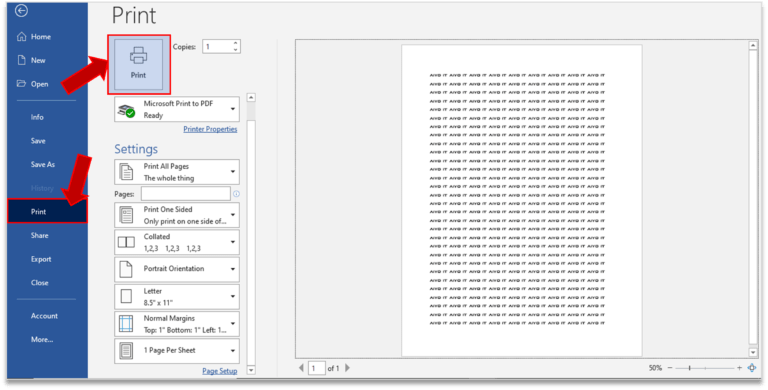Click the Copies number field

[x=217, y=47]
